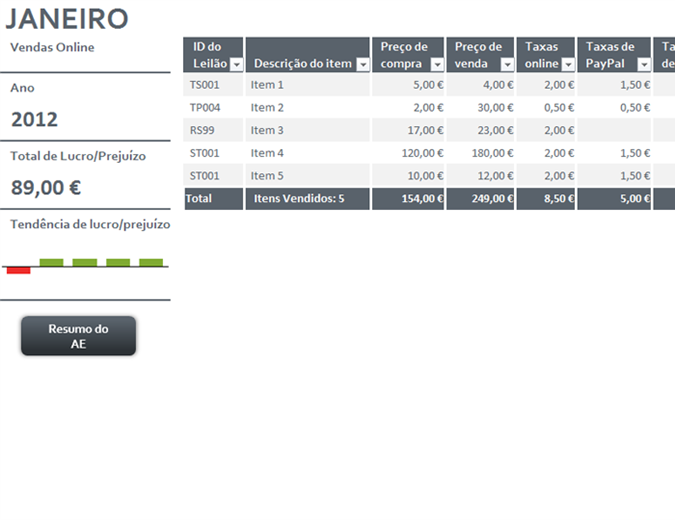The image size is (675, 520).
Task: Click the Tendência de lucro/prejuízo label
Action: pyautogui.click(x=90, y=225)
